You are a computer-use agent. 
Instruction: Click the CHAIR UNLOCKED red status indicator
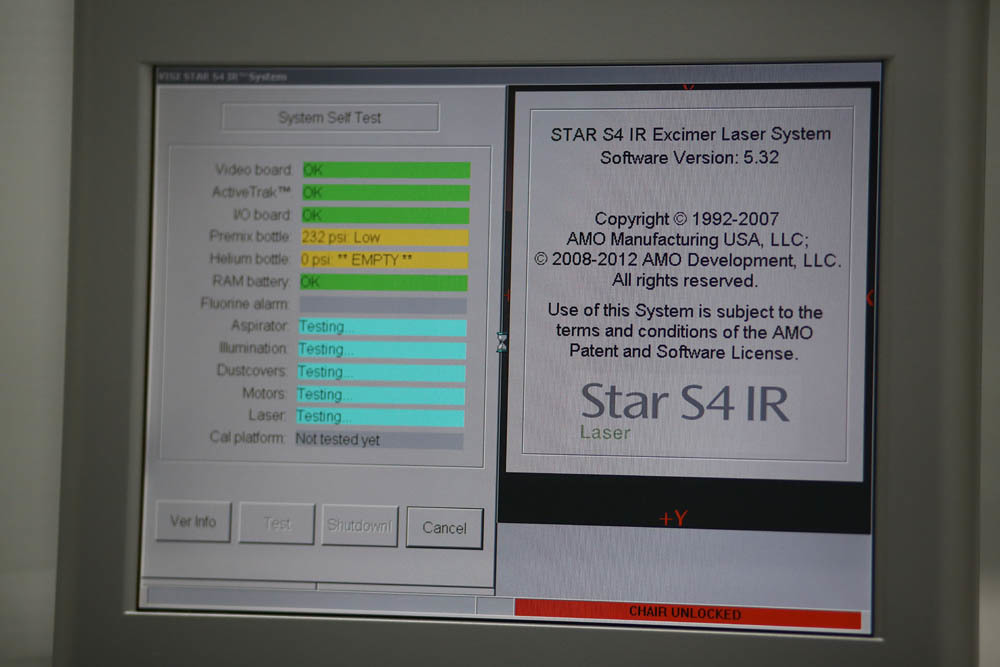click(x=688, y=613)
